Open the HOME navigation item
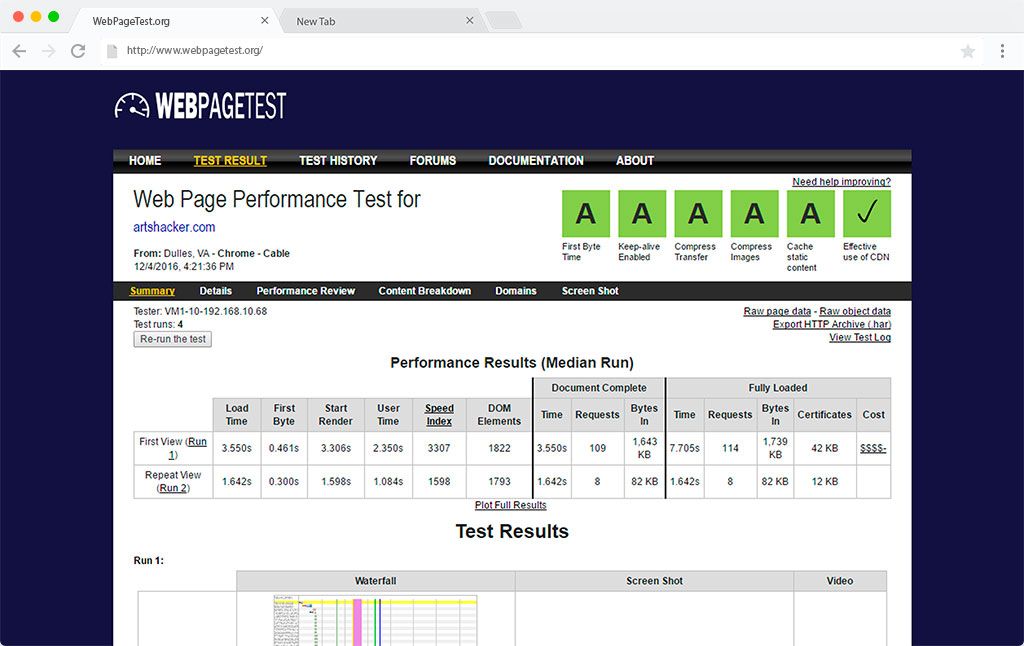Image resolution: width=1024 pixels, height=646 pixels. (145, 161)
